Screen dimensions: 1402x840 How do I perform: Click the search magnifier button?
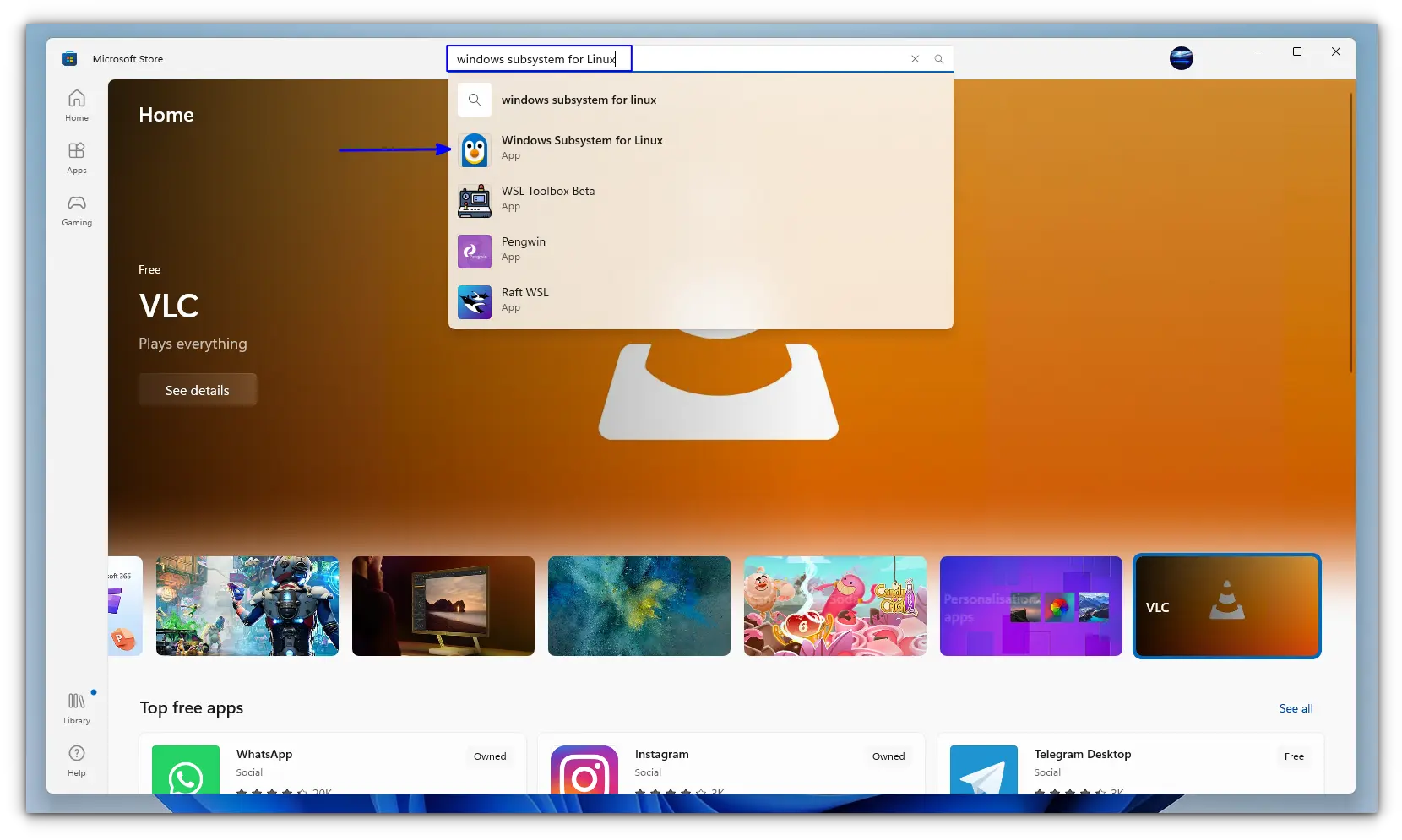pyautogui.click(x=938, y=59)
